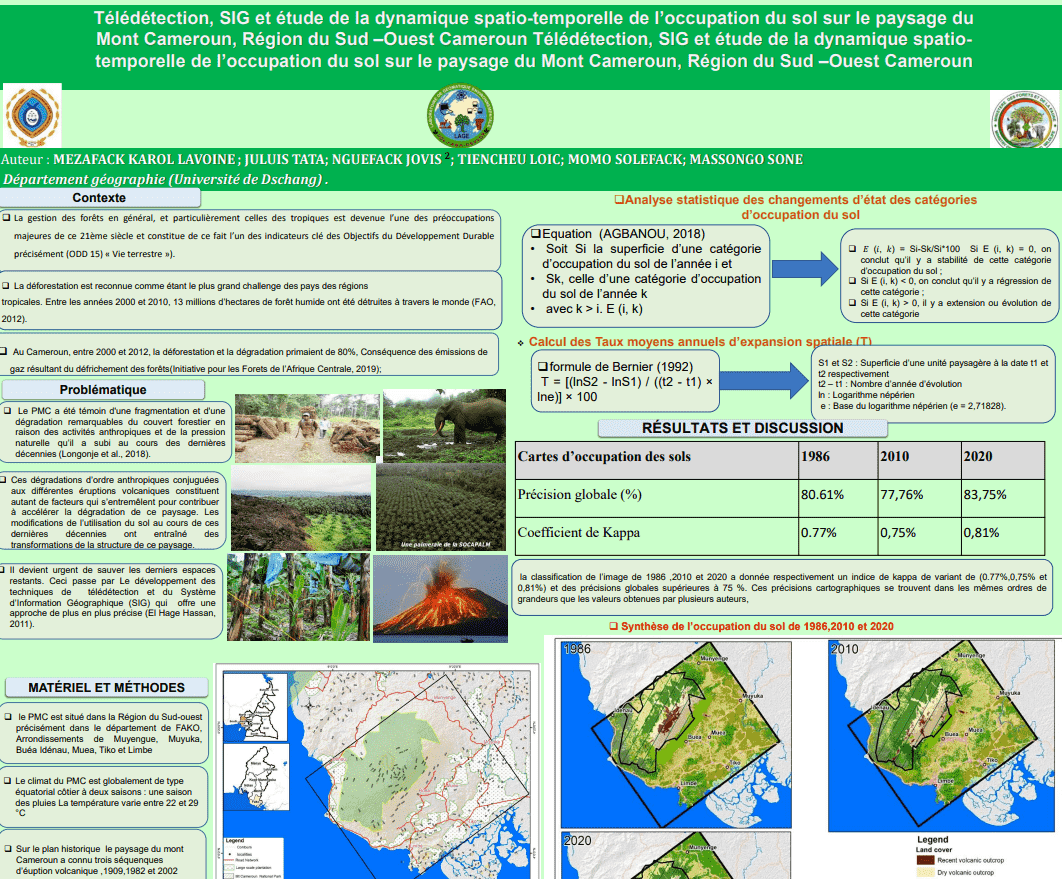Click the climat du PMC paragraph
This screenshot has width=1062, height=879.
104,796
